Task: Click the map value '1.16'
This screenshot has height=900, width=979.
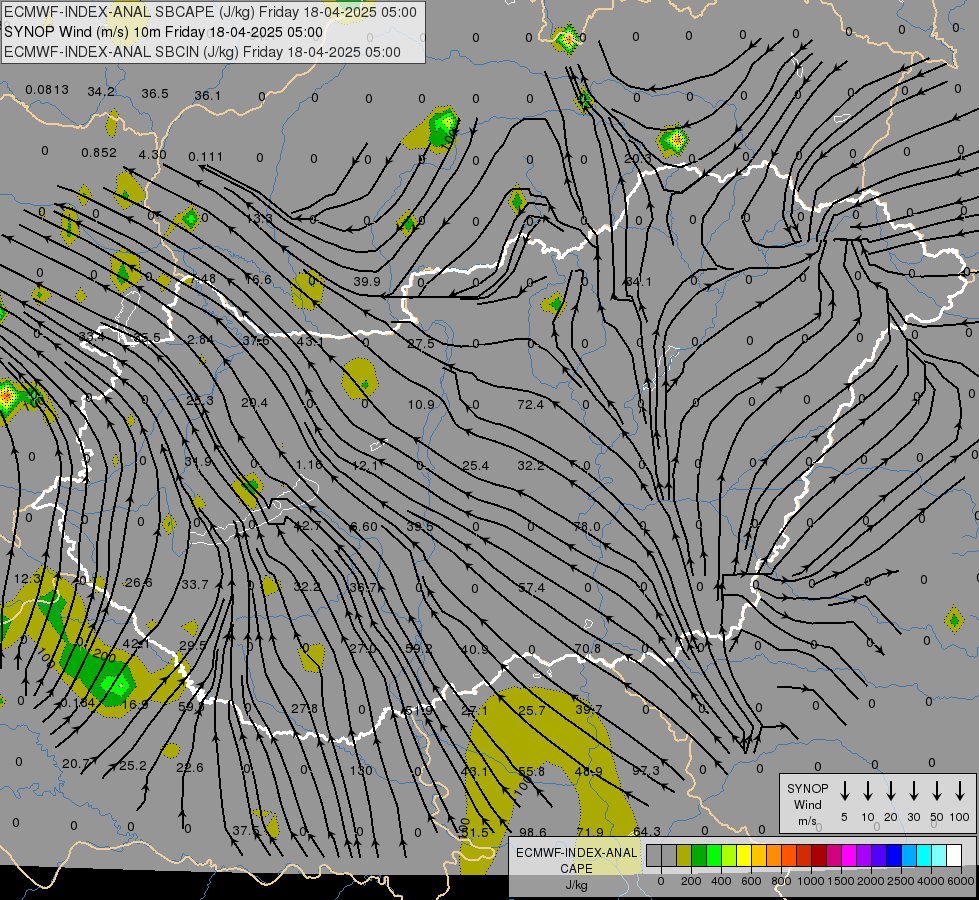Action: [x=309, y=464]
